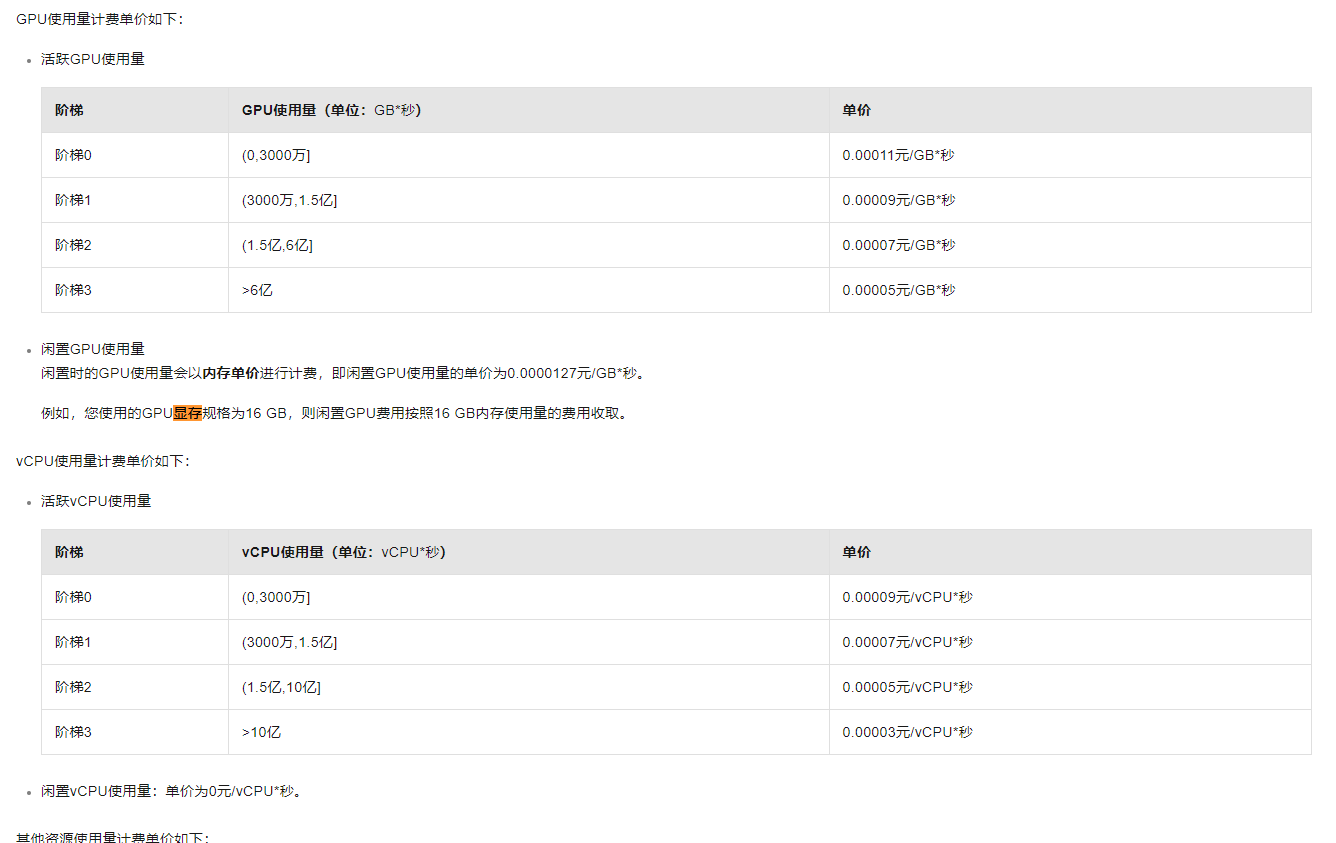Screen dimensions: 1336x843
Task: Select the 0.00007元/vCPU*秒 price cell
Action: [x=907, y=642]
